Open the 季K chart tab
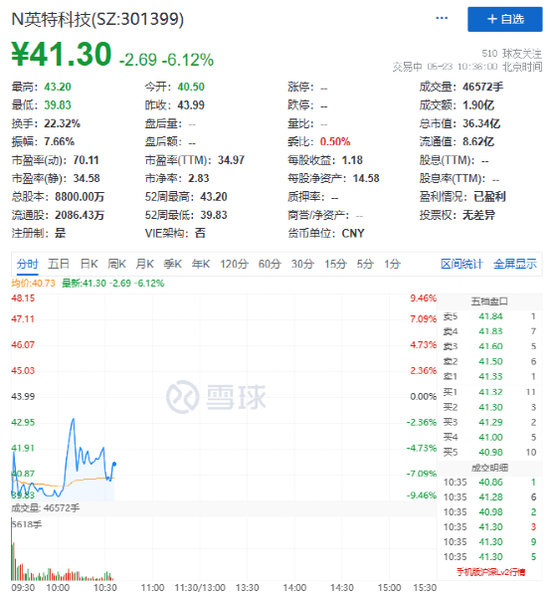This screenshot has height=596, width=550. (173, 264)
